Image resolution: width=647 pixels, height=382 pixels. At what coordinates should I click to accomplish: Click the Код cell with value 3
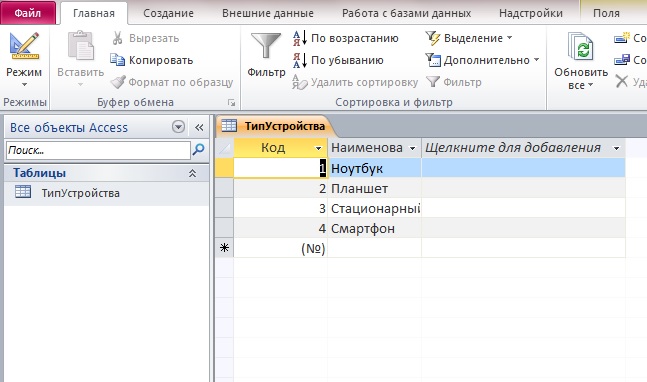click(x=281, y=208)
